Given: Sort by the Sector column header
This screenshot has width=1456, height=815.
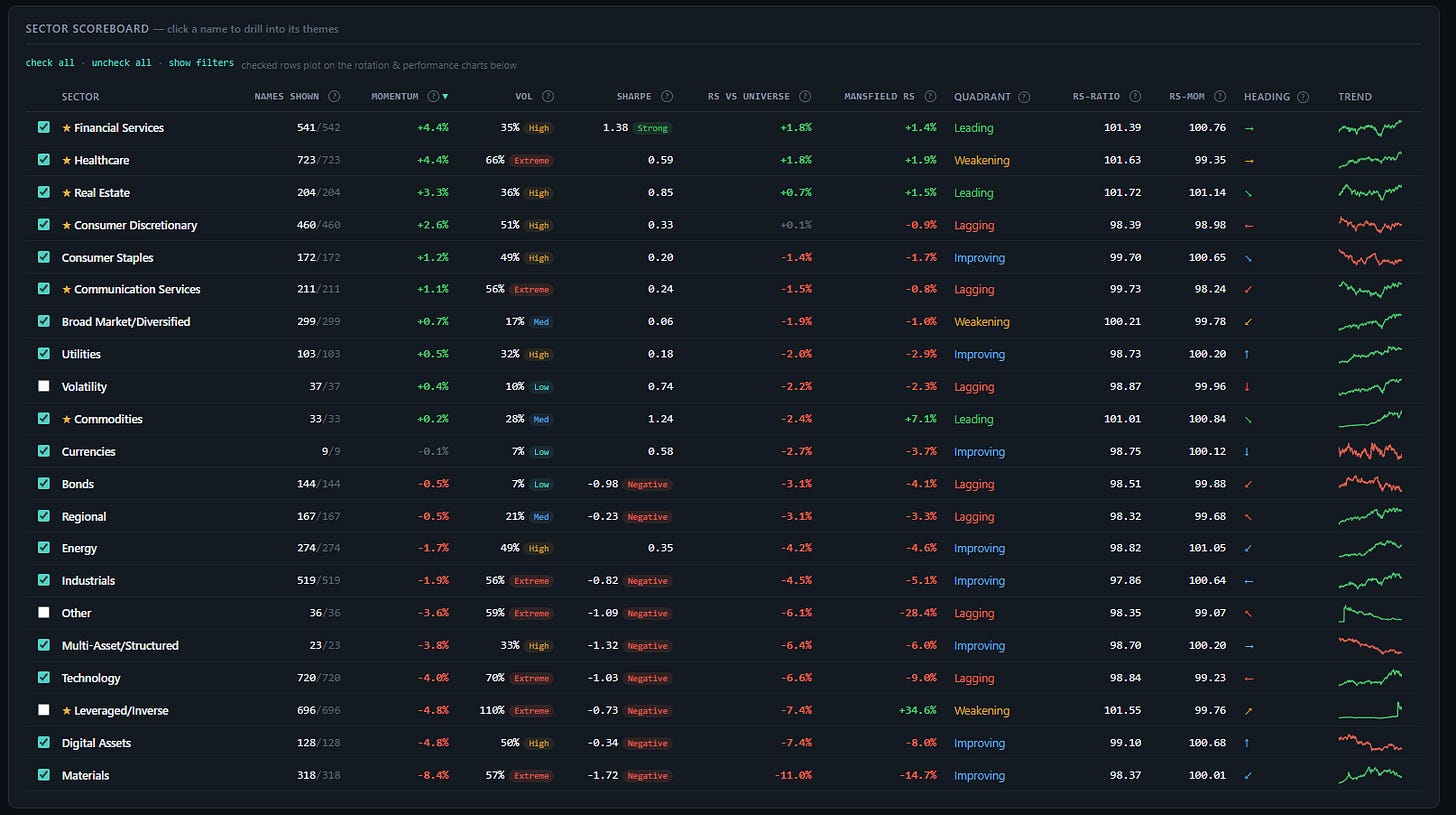Looking at the screenshot, I should (x=80, y=97).
